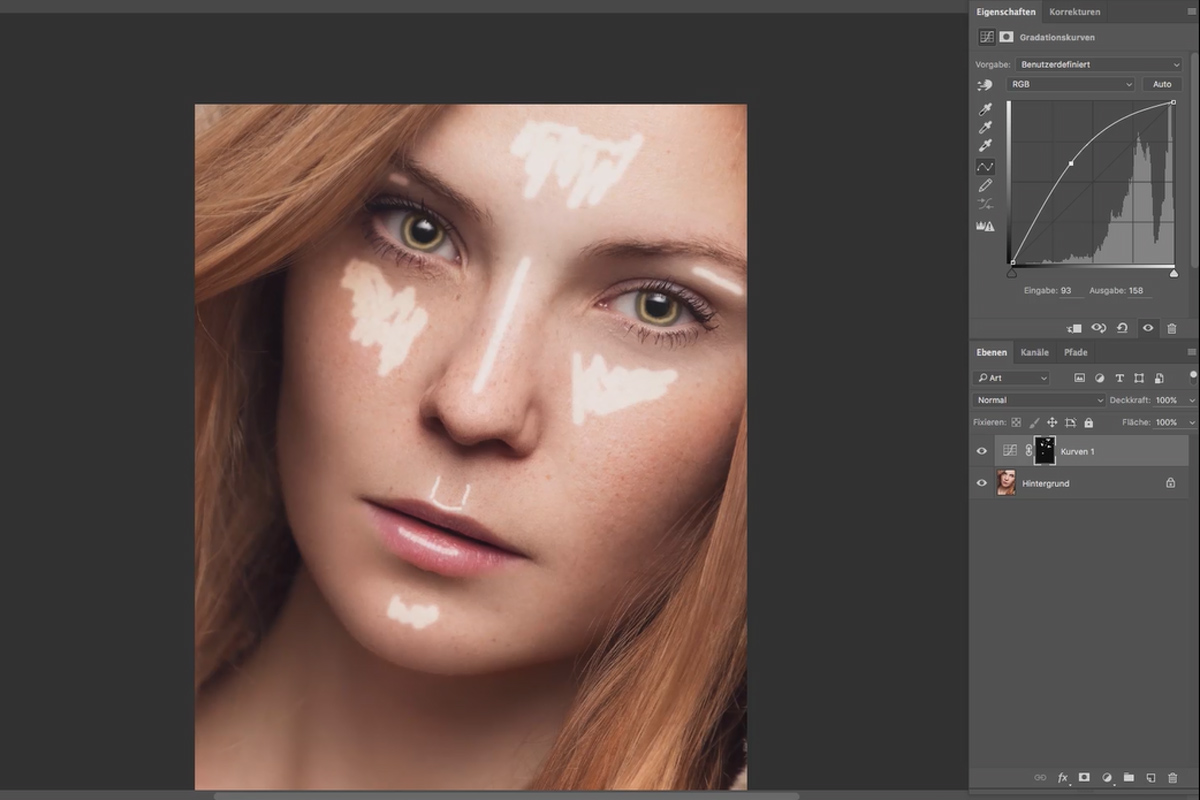
Task: Open the Fläche slider arrow
Action: pos(1191,423)
